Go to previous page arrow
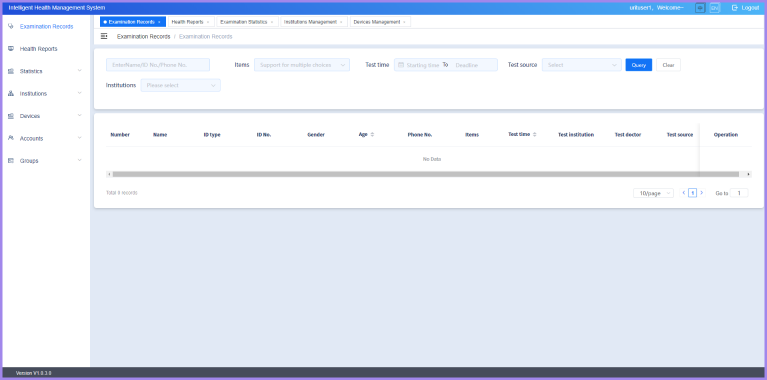The width and height of the screenshot is (767, 380). (x=684, y=193)
